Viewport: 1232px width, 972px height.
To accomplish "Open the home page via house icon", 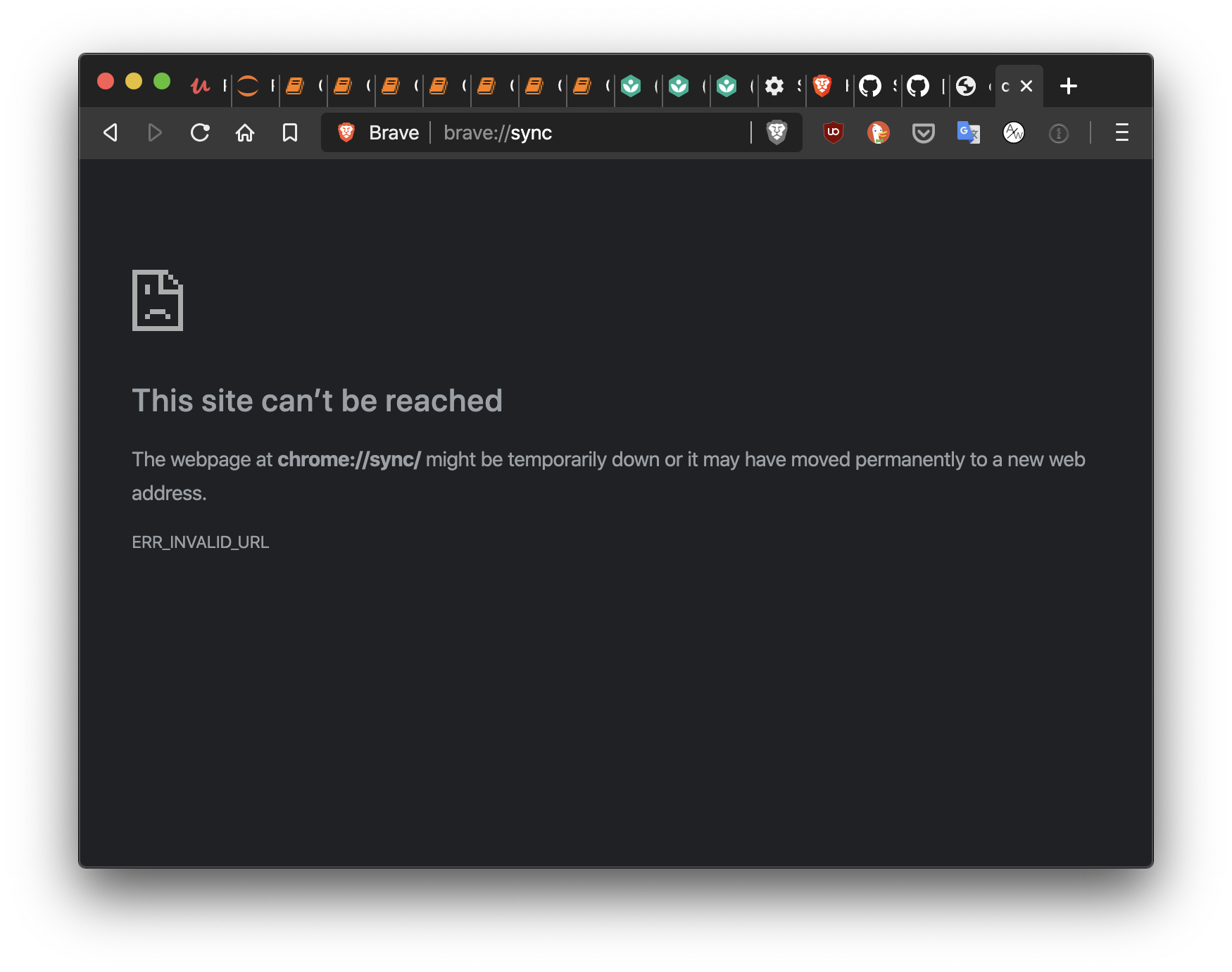I will 245,132.
